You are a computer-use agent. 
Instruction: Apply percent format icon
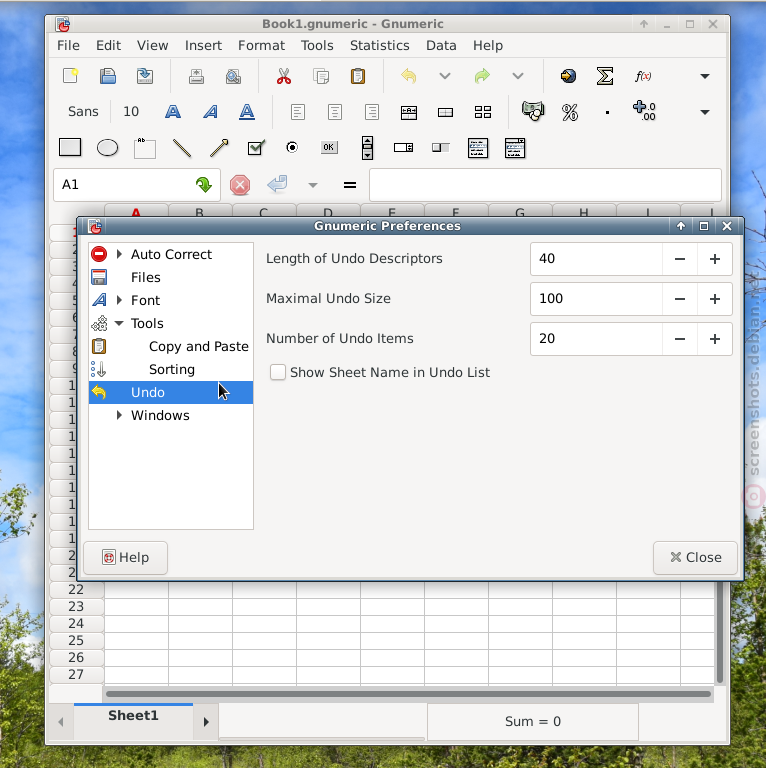tap(570, 113)
